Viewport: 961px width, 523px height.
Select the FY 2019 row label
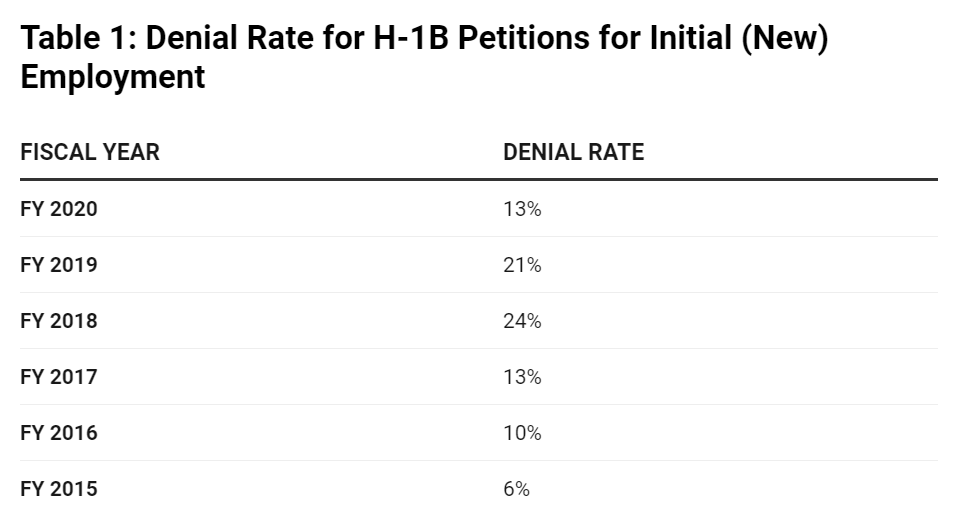(59, 265)
